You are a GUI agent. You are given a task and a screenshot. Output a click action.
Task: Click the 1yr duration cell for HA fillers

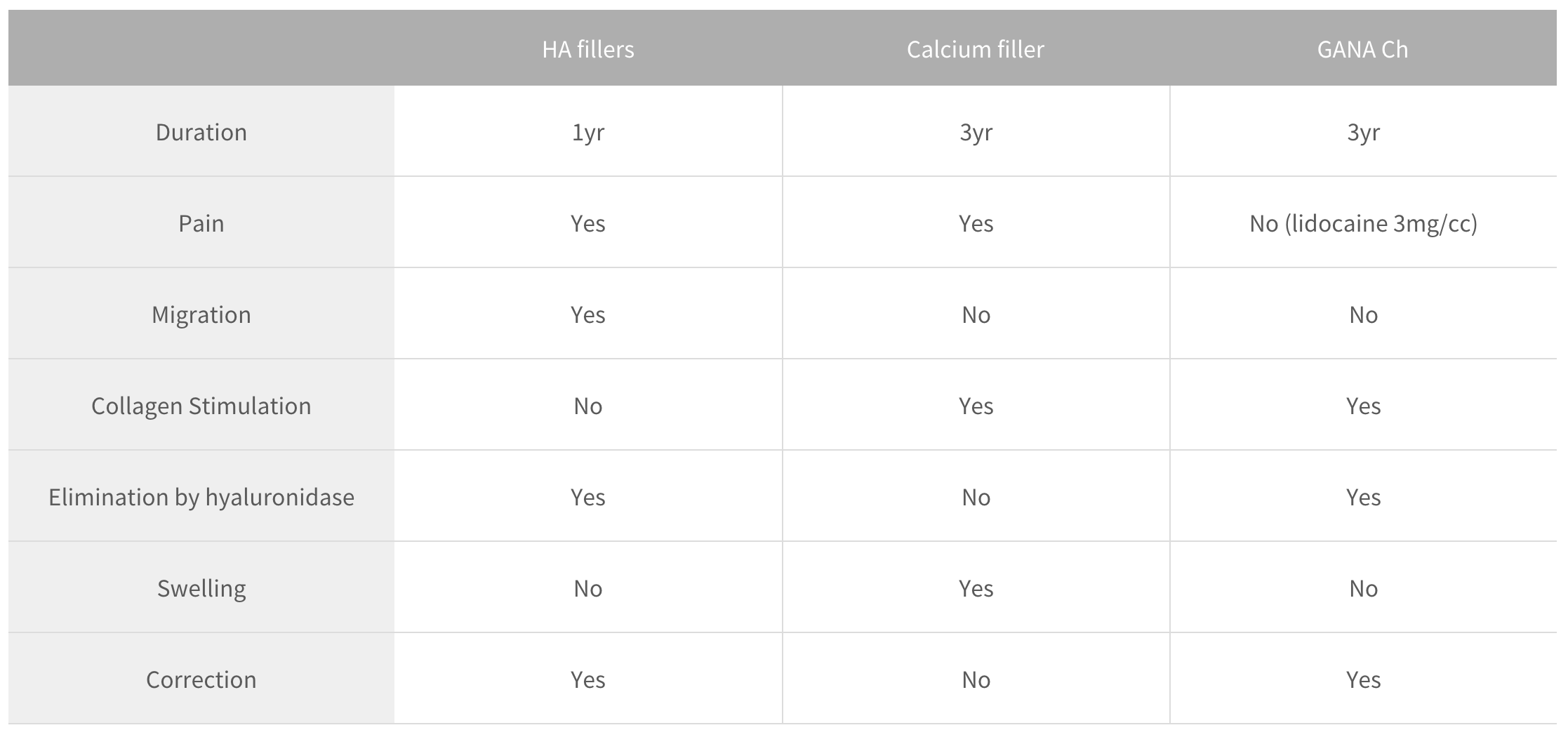point(588,132)
